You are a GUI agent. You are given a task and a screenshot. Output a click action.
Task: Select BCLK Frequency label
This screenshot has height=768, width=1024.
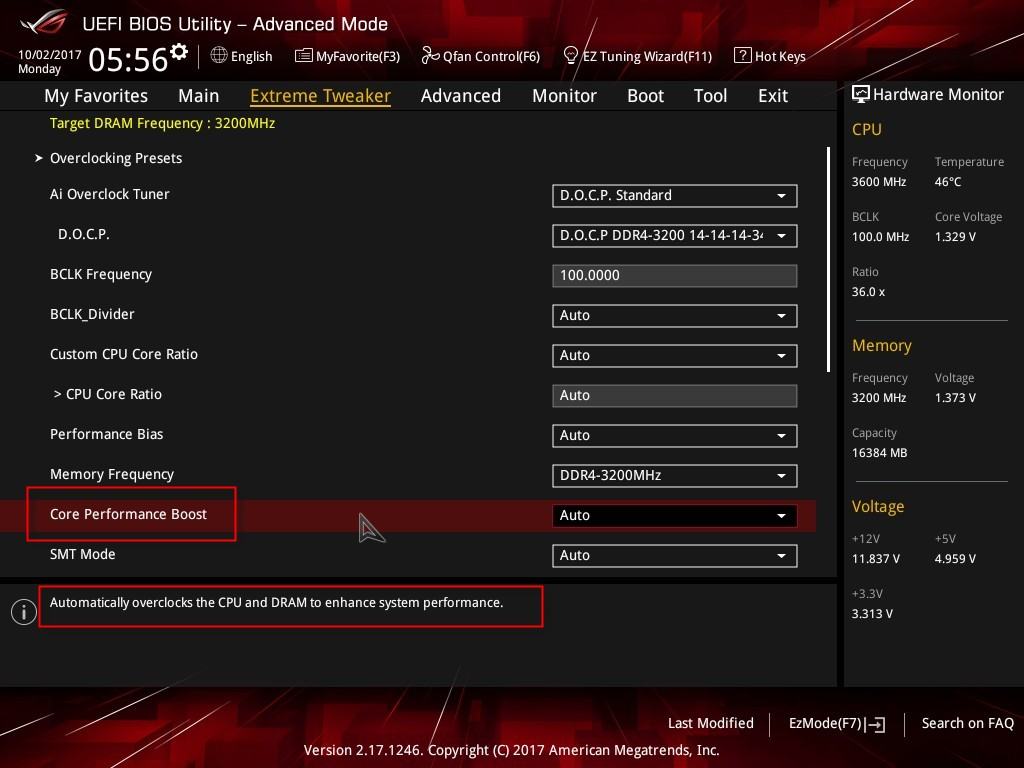pyautogui.click(x=101, y=274)
